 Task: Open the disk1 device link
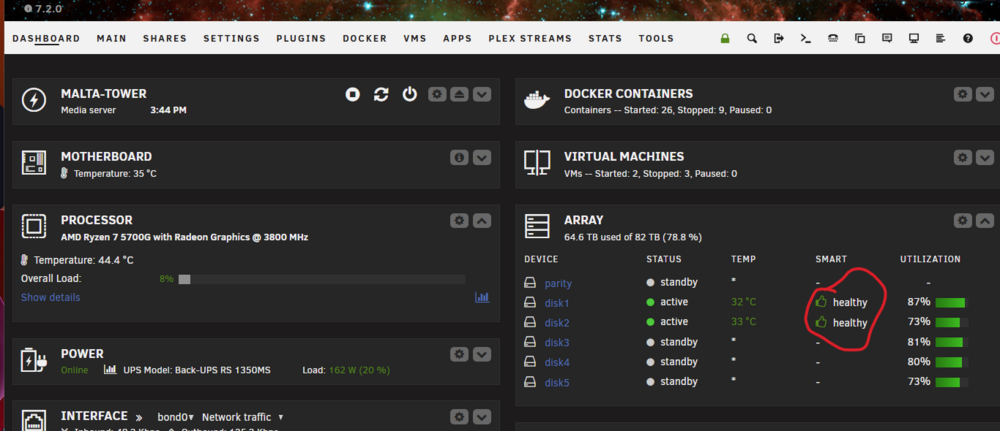tap(557, 303)
